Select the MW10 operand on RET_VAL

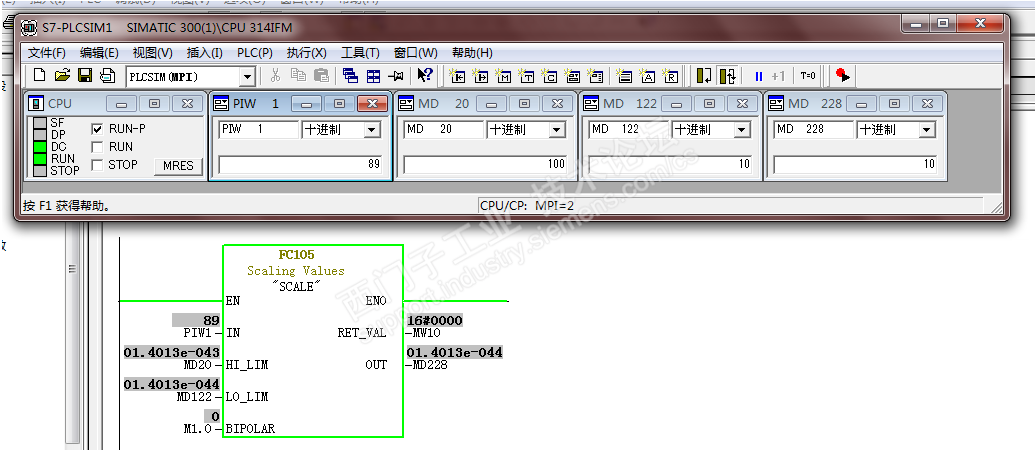pyautogui.click(x=426, y=333)
